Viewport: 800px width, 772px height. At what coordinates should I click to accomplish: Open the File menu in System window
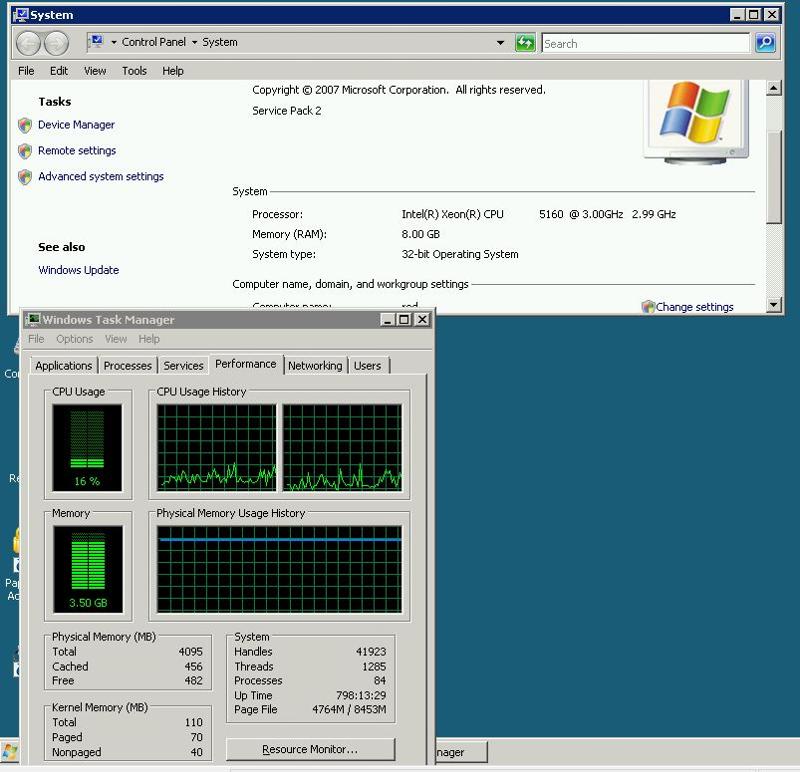point(26,71)
